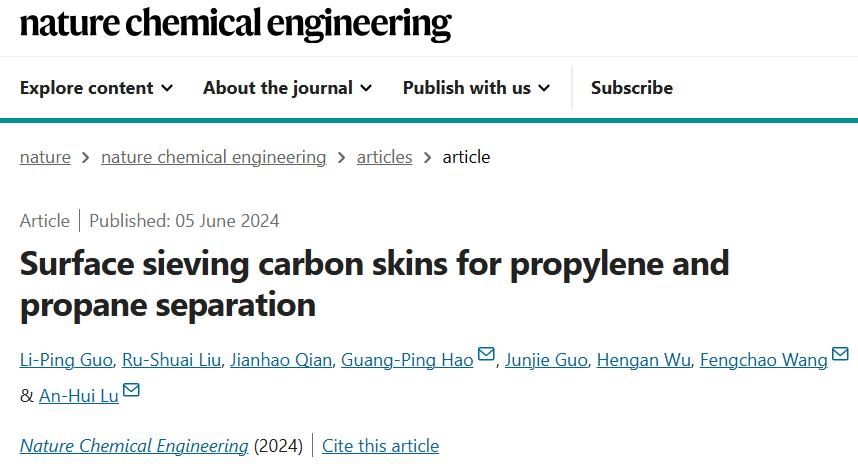
Task: Expand the Publish with us menu
Action: point(476,88)
